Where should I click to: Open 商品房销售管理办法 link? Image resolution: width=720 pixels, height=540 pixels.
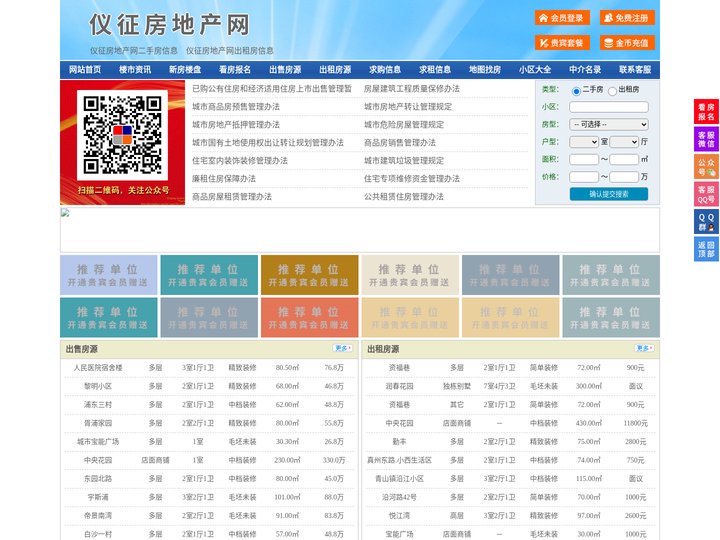pos(400,142)
